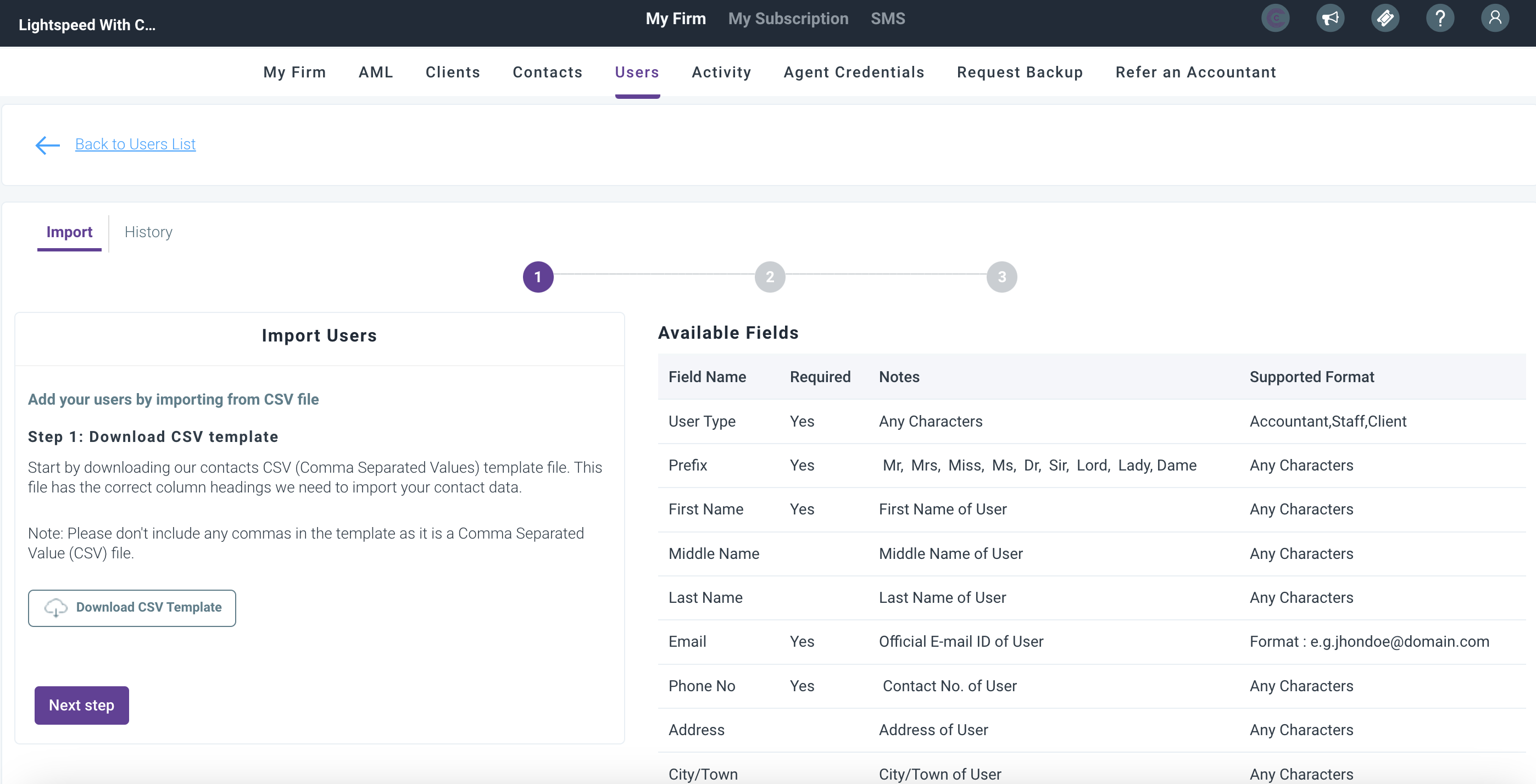Open the megaphone announcements icon
The image size is (1536, 784).
point(1329,19)
